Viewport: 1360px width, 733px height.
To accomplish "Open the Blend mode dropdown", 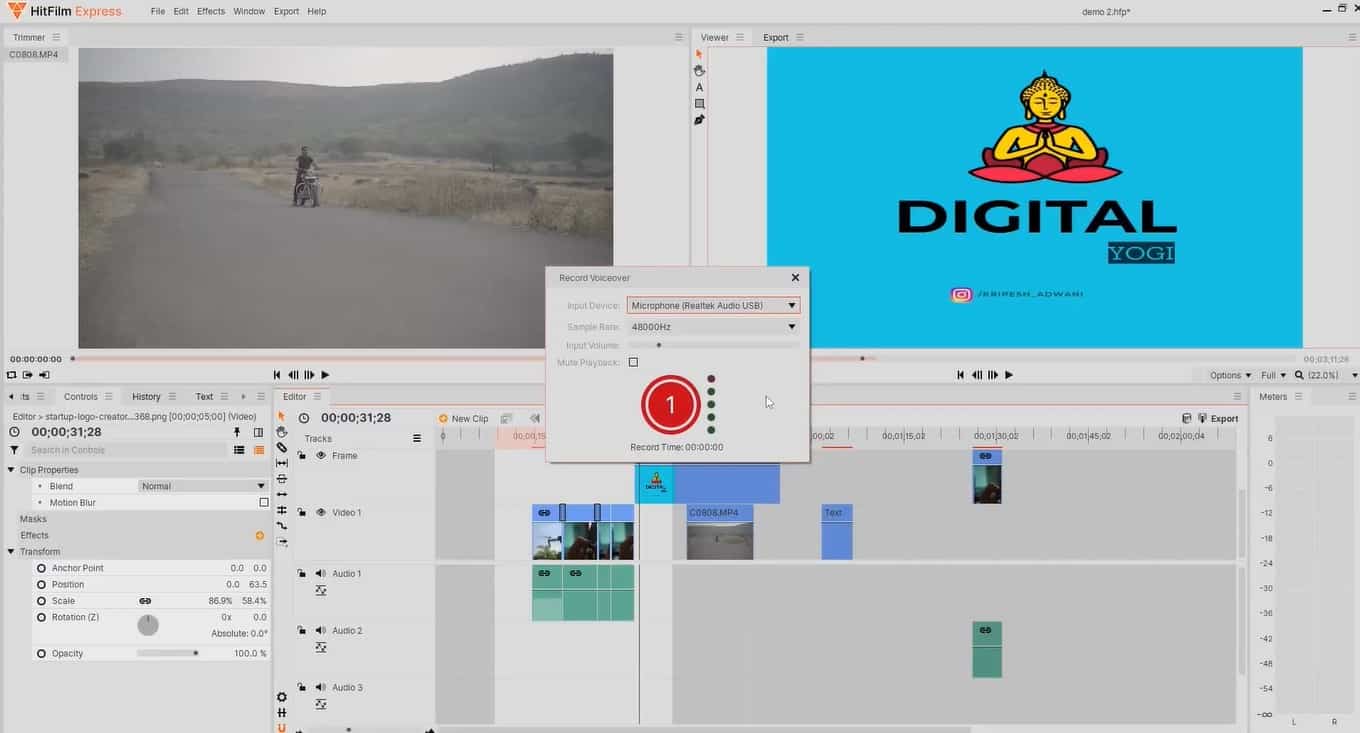I will pyautogui.click(x=203, y=487).
